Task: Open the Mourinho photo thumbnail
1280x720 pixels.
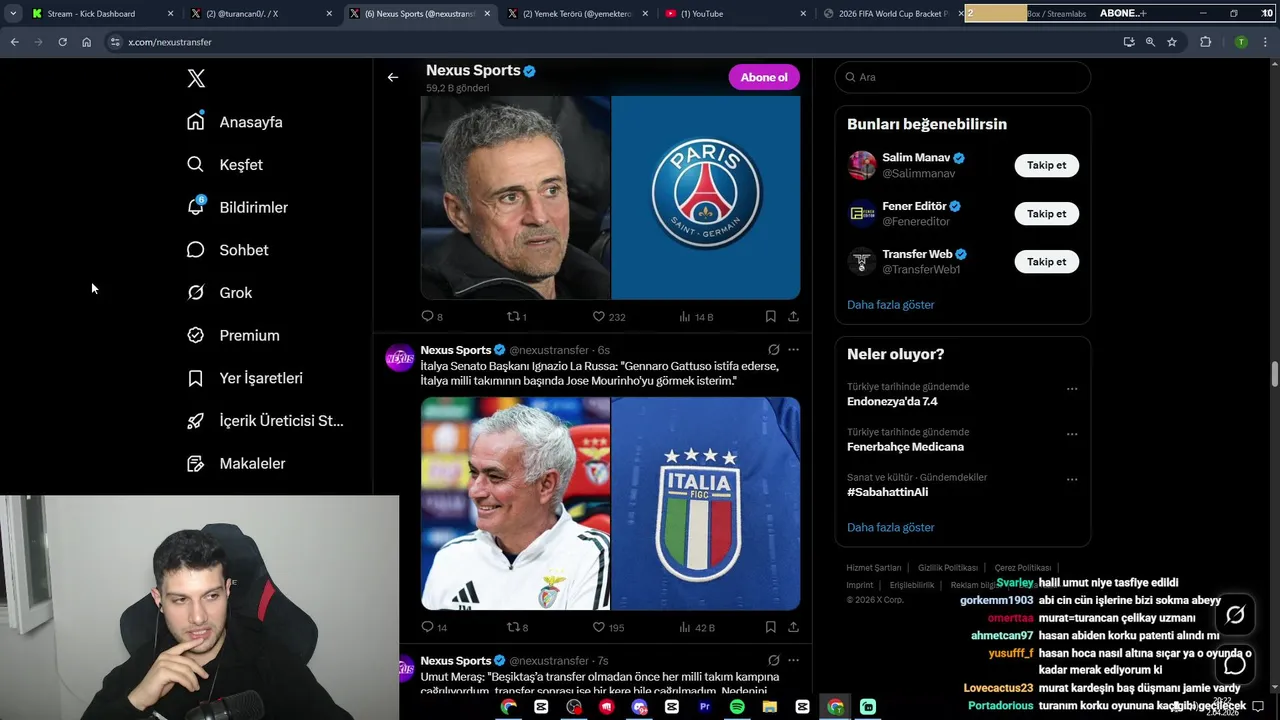Action: (515, 503)
